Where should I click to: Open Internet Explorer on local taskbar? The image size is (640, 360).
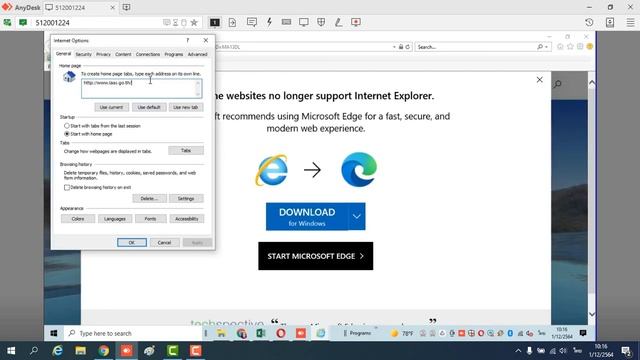pyautogui.click(x=58, y=351)
